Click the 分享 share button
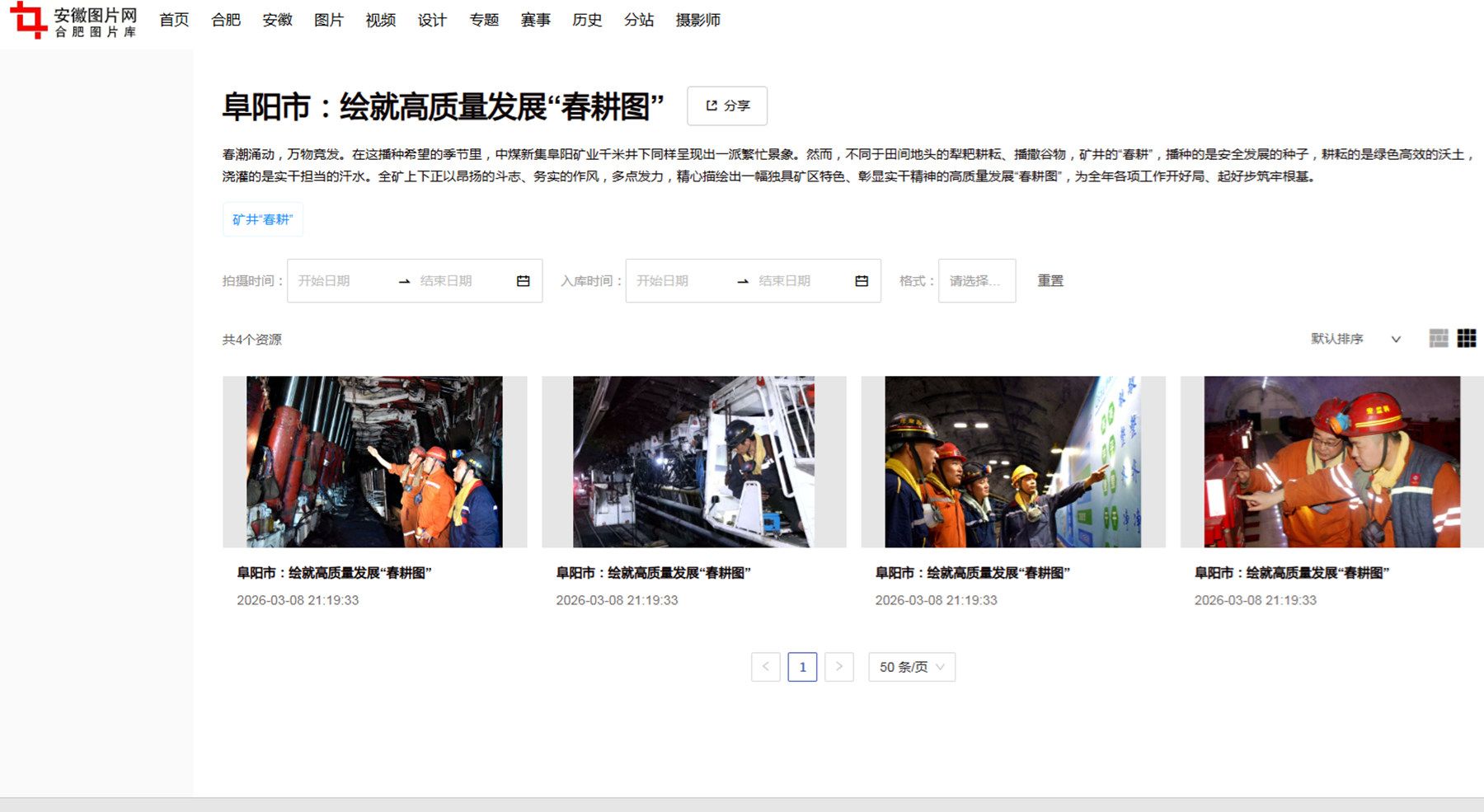 coord(727,106)
